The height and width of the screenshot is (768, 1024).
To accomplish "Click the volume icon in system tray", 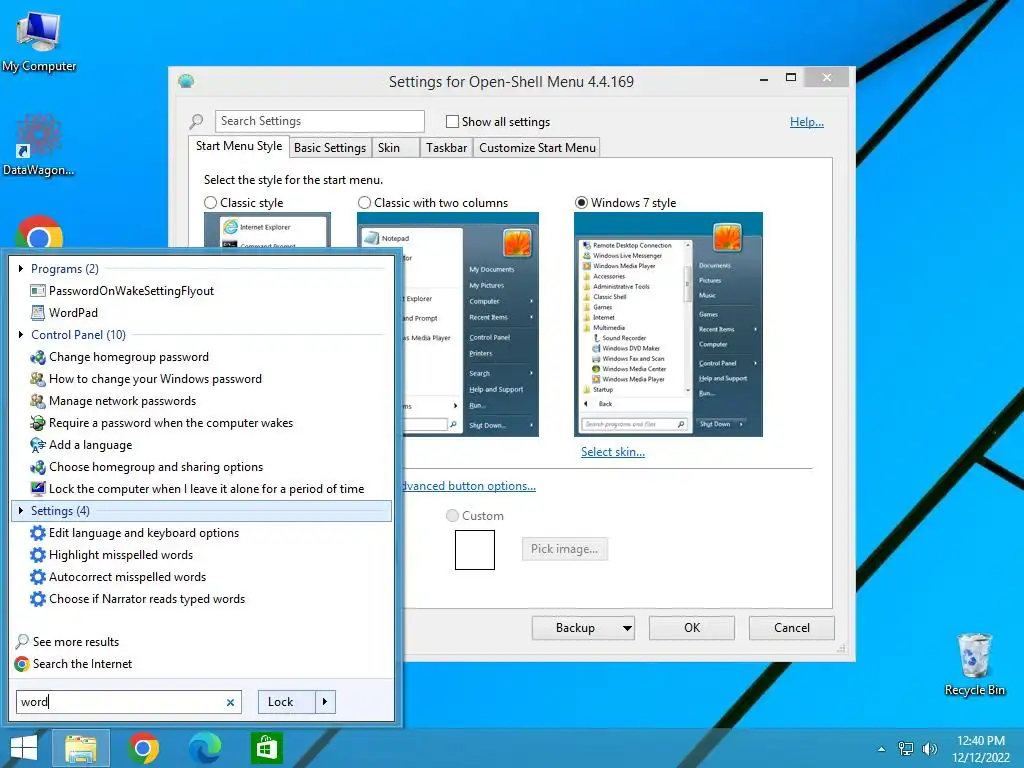I will 929,749.
